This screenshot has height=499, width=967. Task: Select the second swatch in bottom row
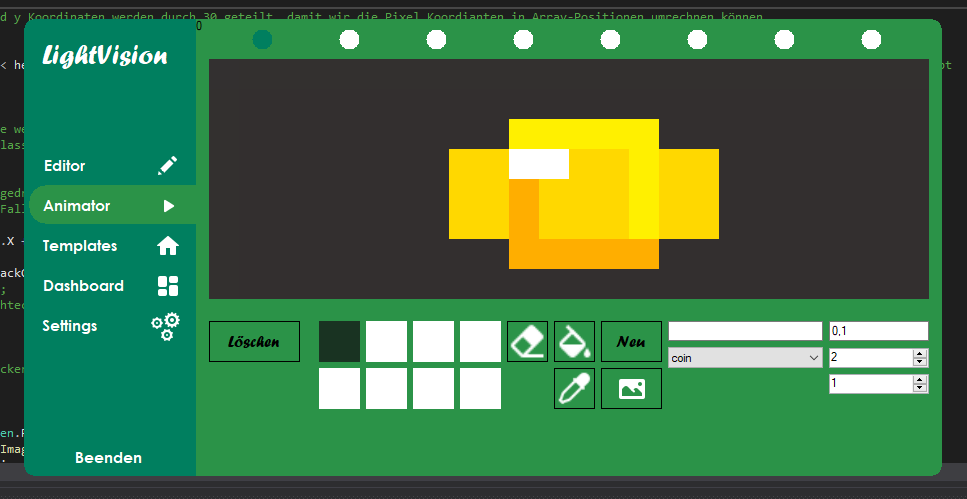point(386,389)
